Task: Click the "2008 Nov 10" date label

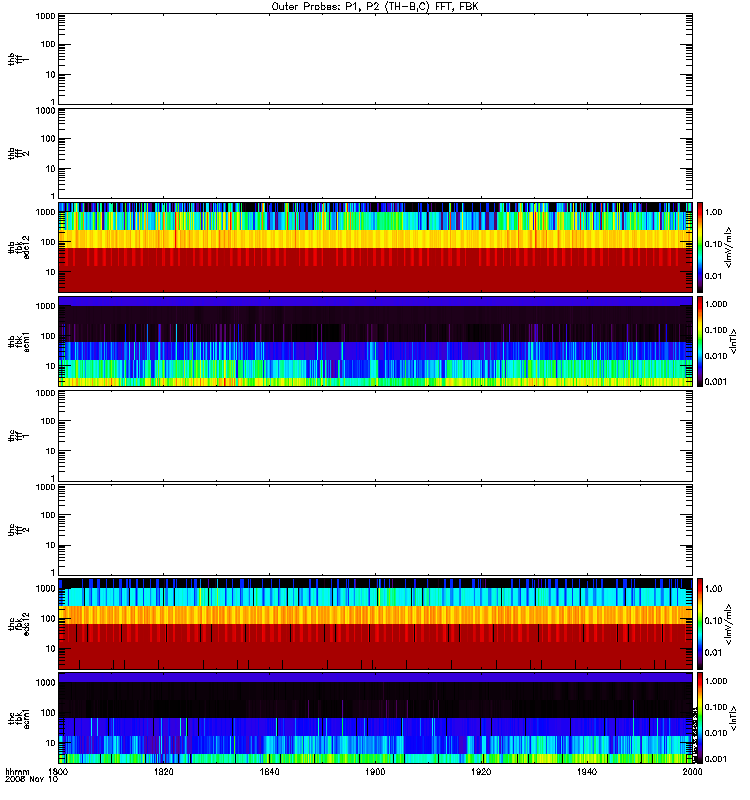Action: click(32, 779)
